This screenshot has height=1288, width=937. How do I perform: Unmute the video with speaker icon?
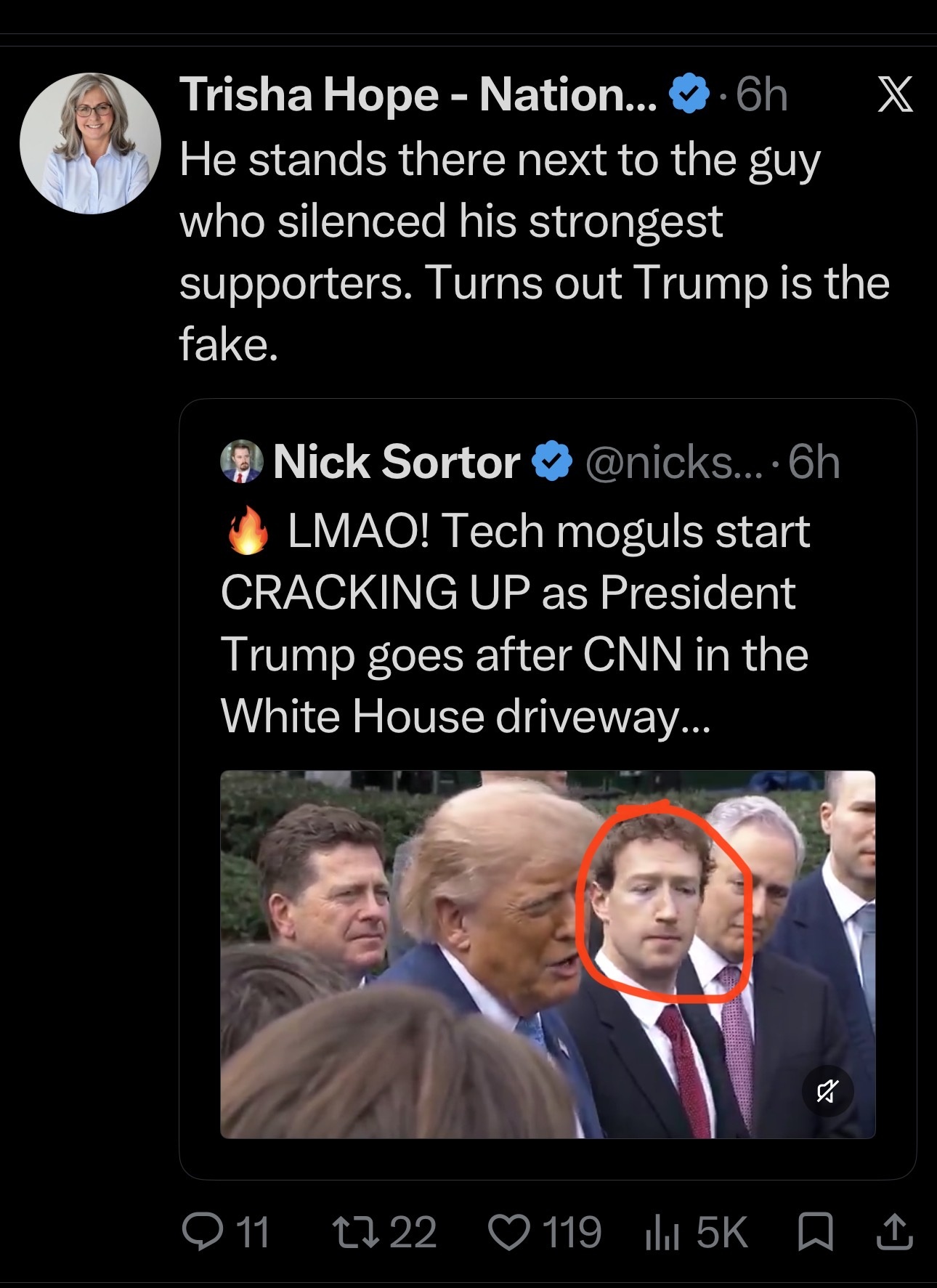tap(827, 1090)
